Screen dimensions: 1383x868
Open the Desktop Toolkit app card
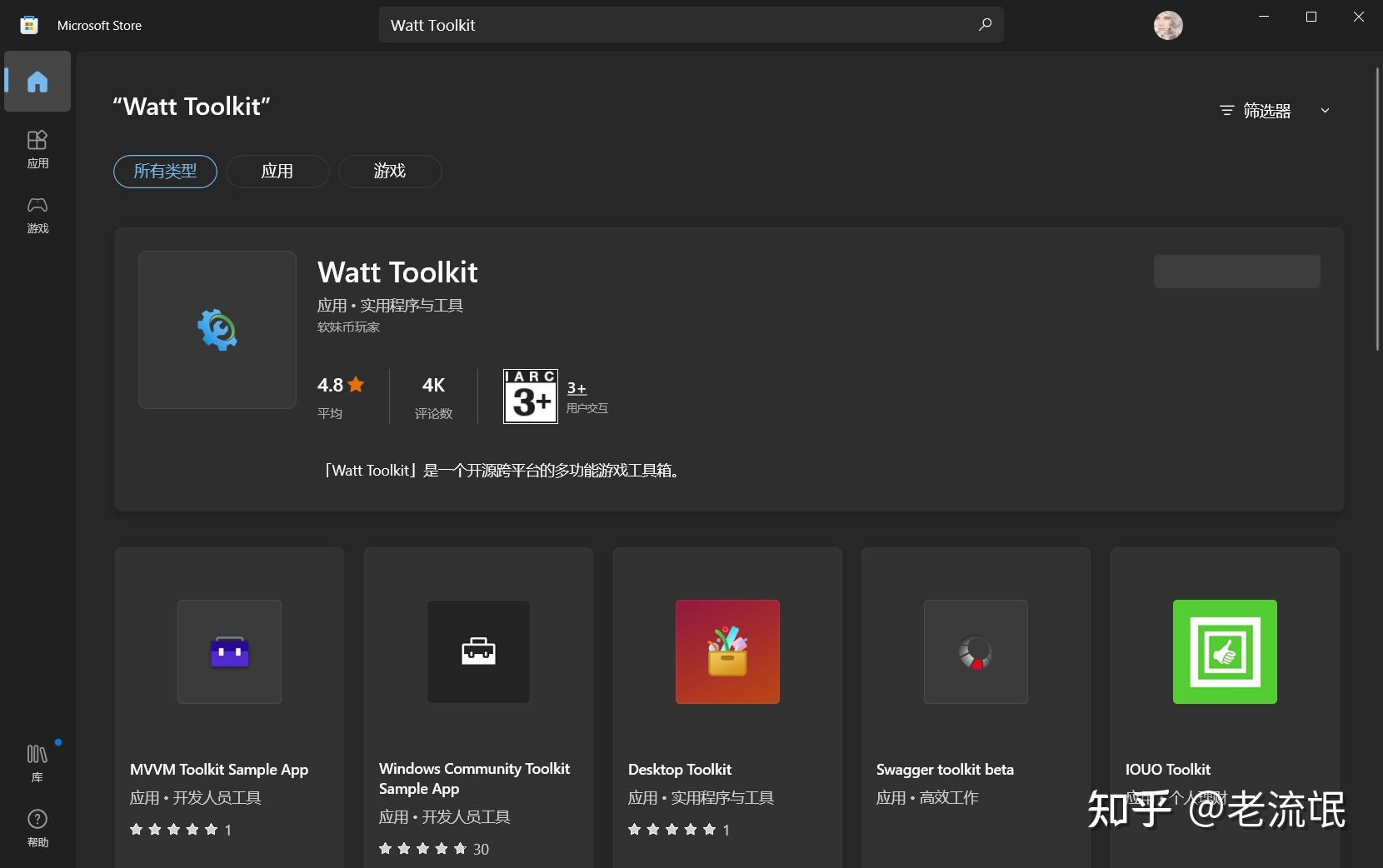pyautogui.click(x=727, y=708)
